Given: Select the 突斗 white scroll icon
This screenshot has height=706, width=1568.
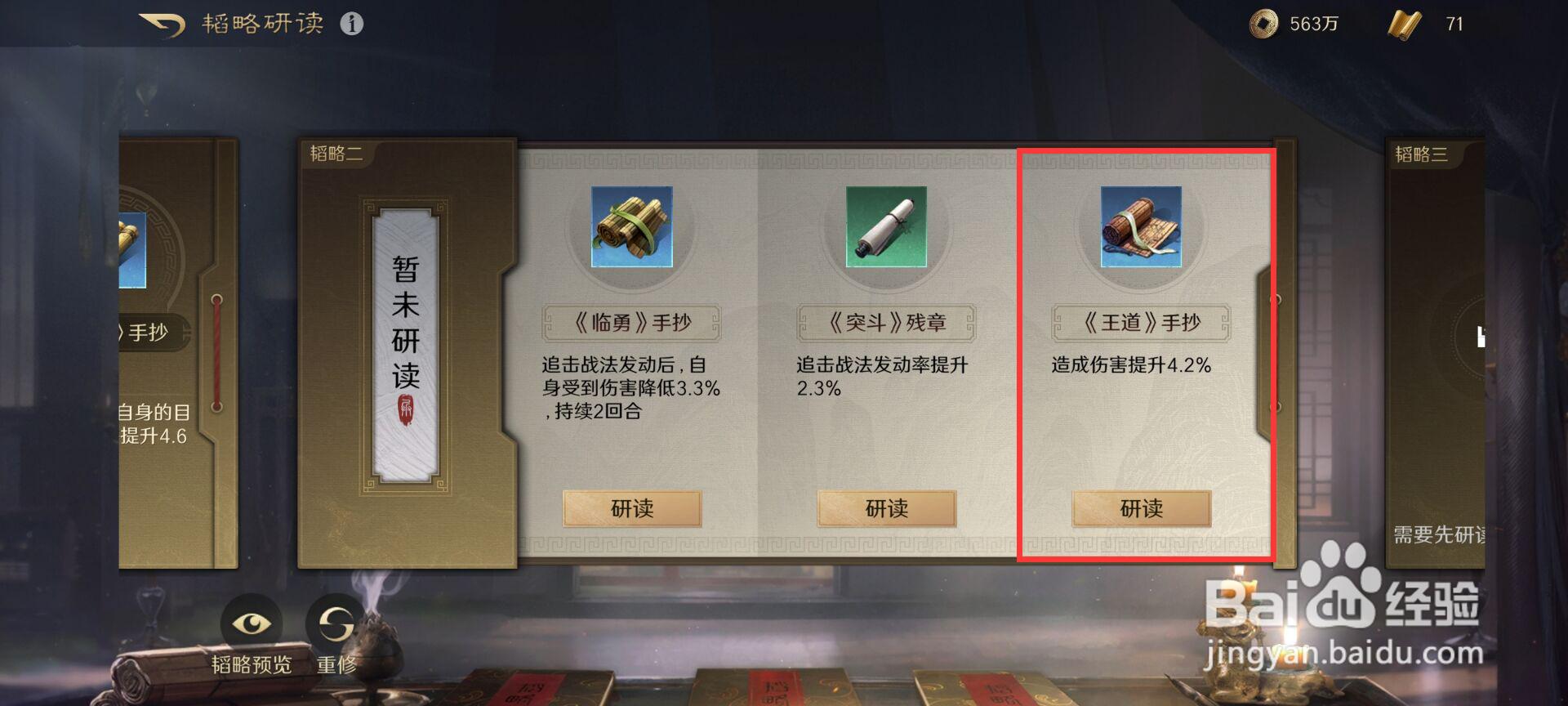Looking at the screenshot, I should click(x=886, y=226).
